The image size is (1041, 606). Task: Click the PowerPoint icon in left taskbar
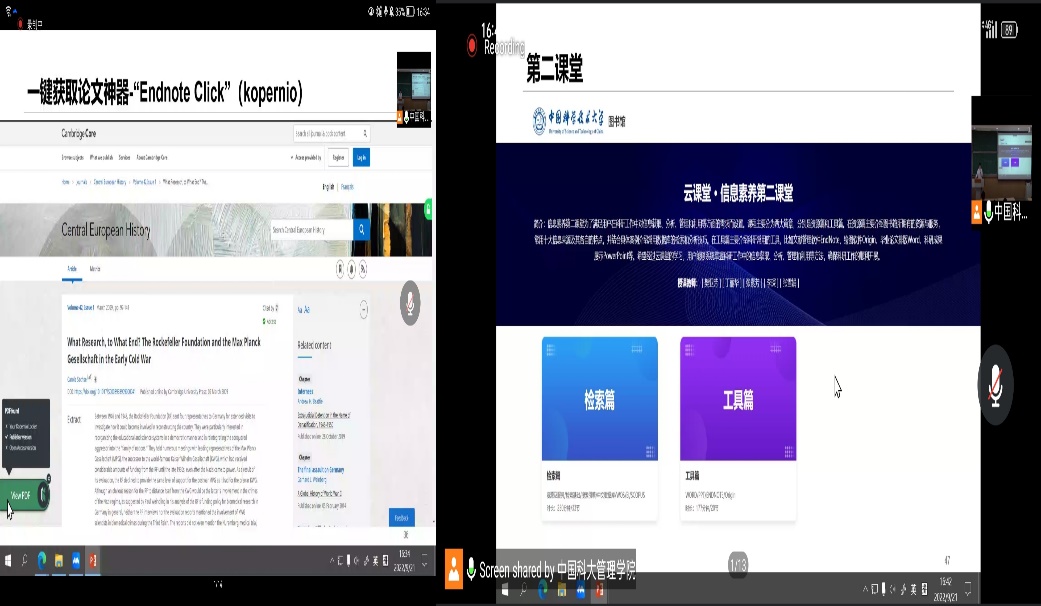point(93,560)
